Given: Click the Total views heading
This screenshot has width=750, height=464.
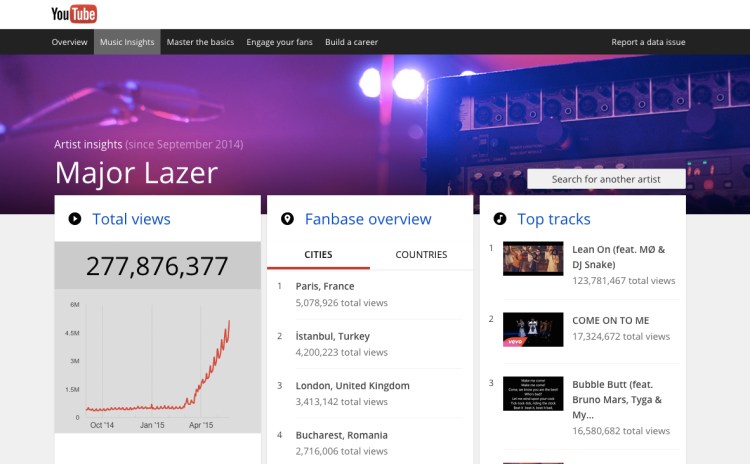Looking at the screenshot, I should click(x=132, y=219).
